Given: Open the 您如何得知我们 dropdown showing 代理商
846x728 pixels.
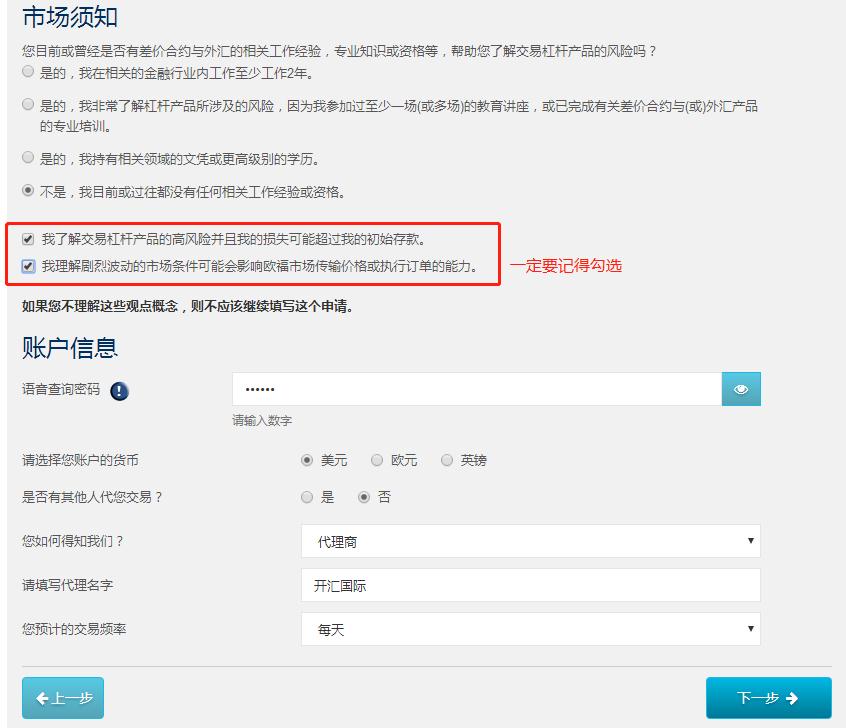Looking at the screenshot, I should point(530,540).
